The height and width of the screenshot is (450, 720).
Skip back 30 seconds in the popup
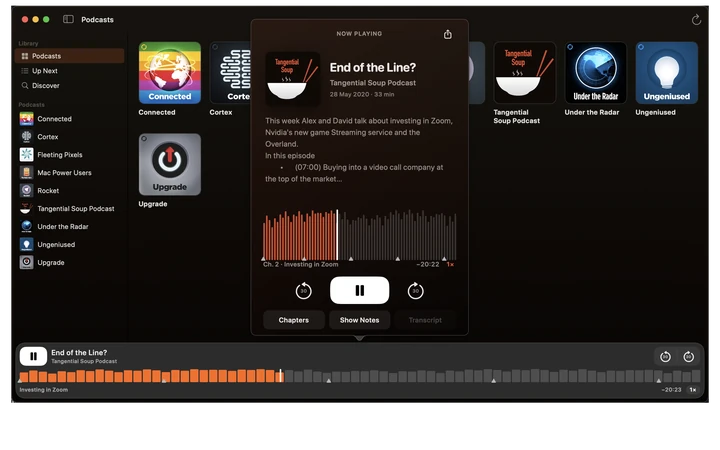(x=303, y=291)
